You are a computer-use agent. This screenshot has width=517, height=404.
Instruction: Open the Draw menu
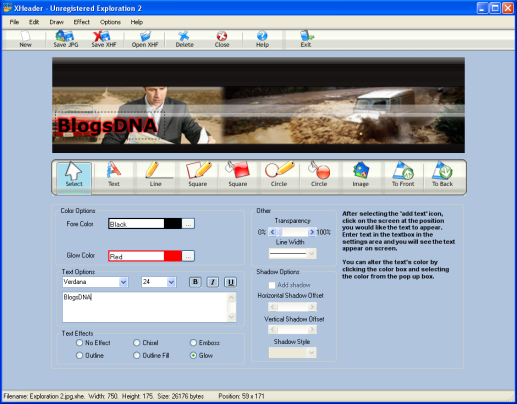coord(56,22)
